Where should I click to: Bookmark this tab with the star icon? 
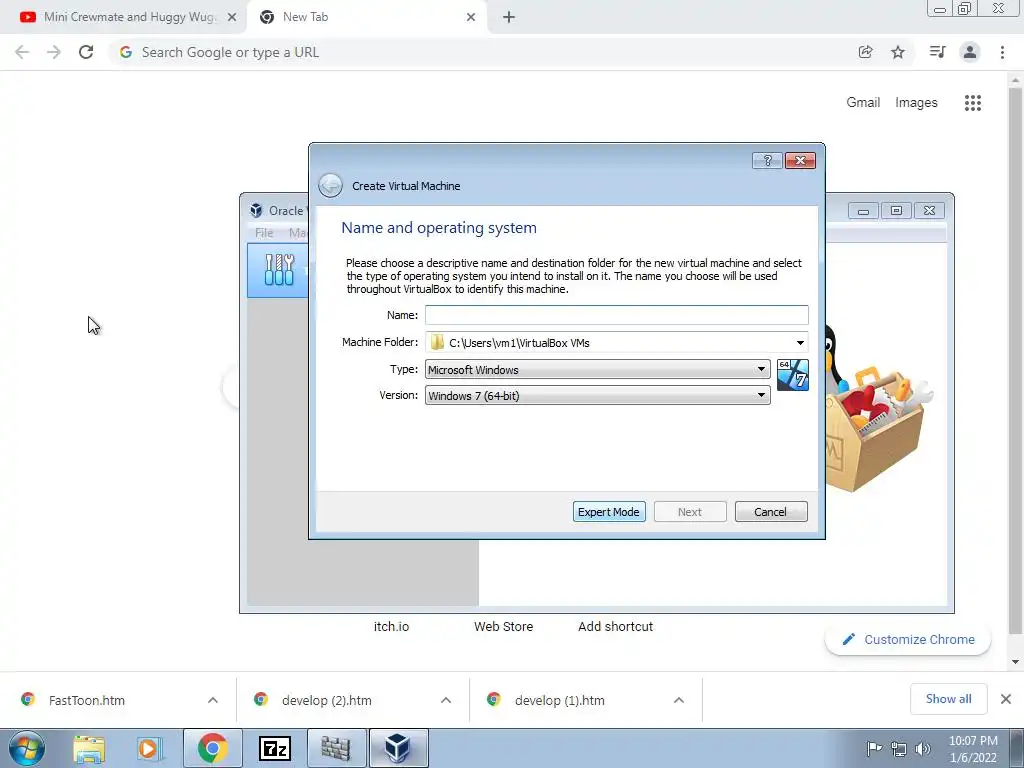pos(898,52)
